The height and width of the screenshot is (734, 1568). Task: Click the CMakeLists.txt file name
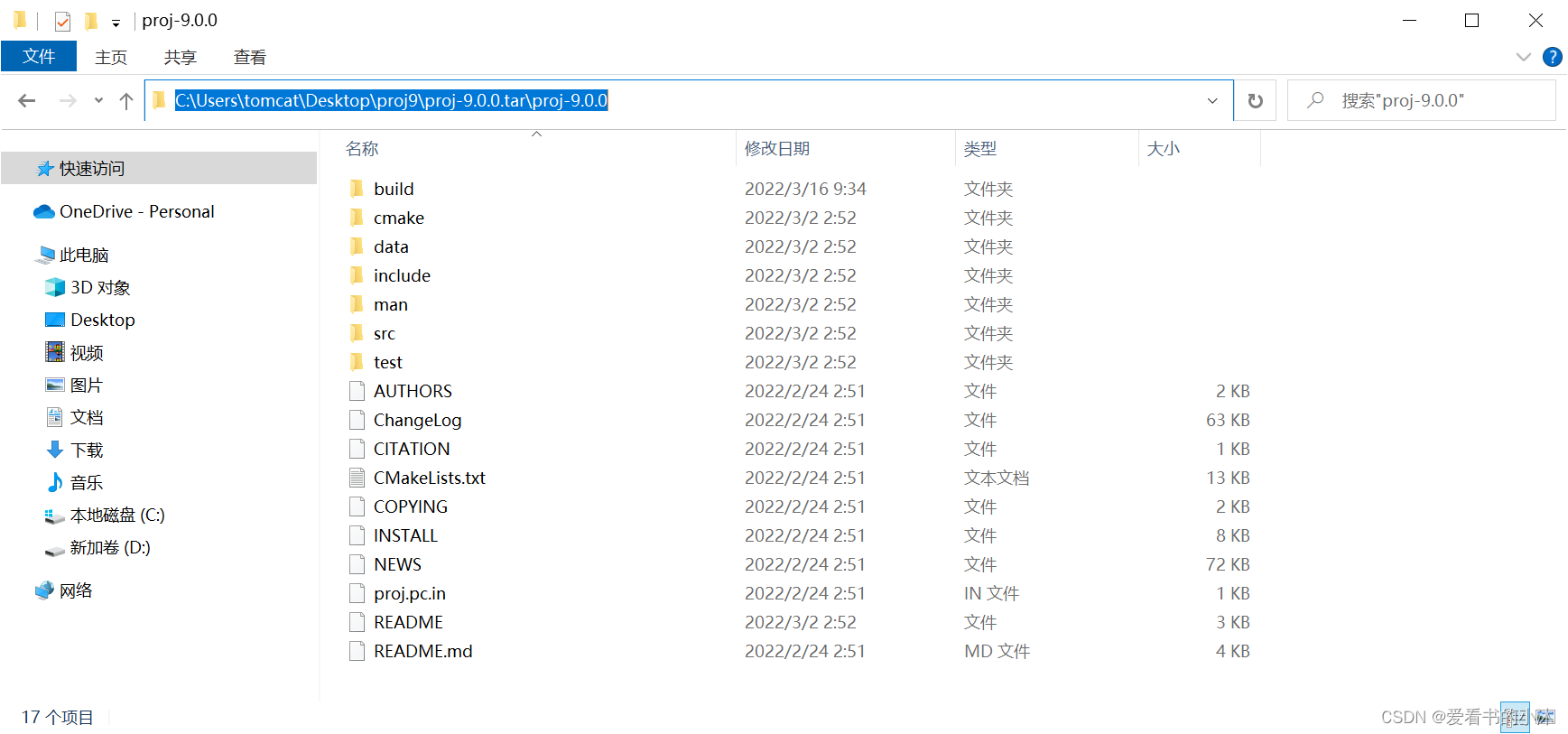[430, 478]
